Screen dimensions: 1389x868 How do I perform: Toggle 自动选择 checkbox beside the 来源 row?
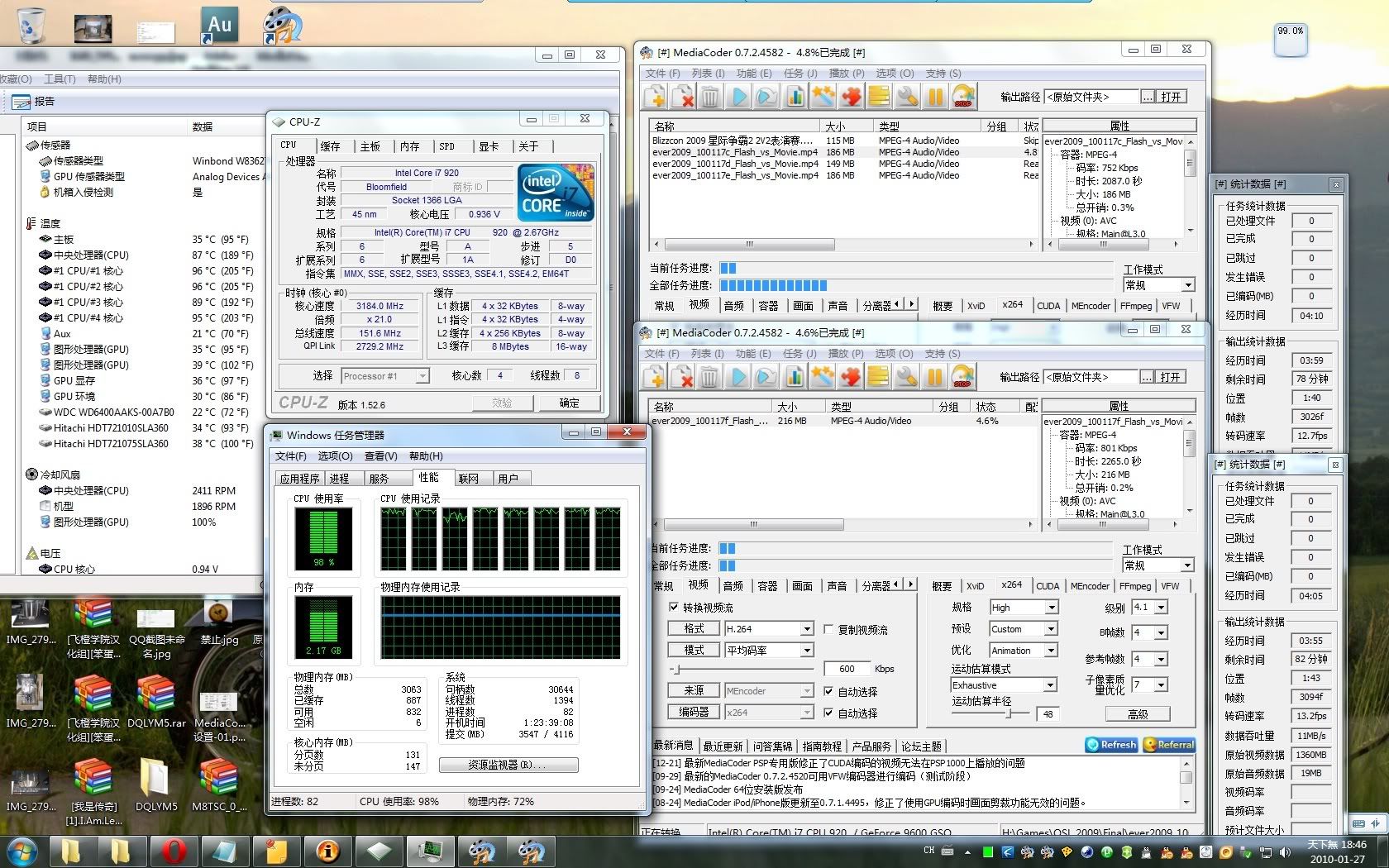coord(828,691)
